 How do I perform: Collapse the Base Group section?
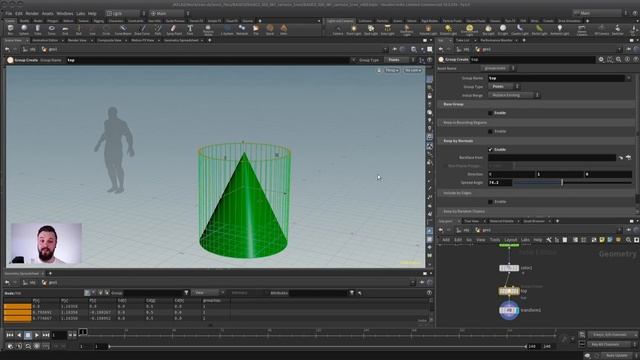[x=453, y=104]
